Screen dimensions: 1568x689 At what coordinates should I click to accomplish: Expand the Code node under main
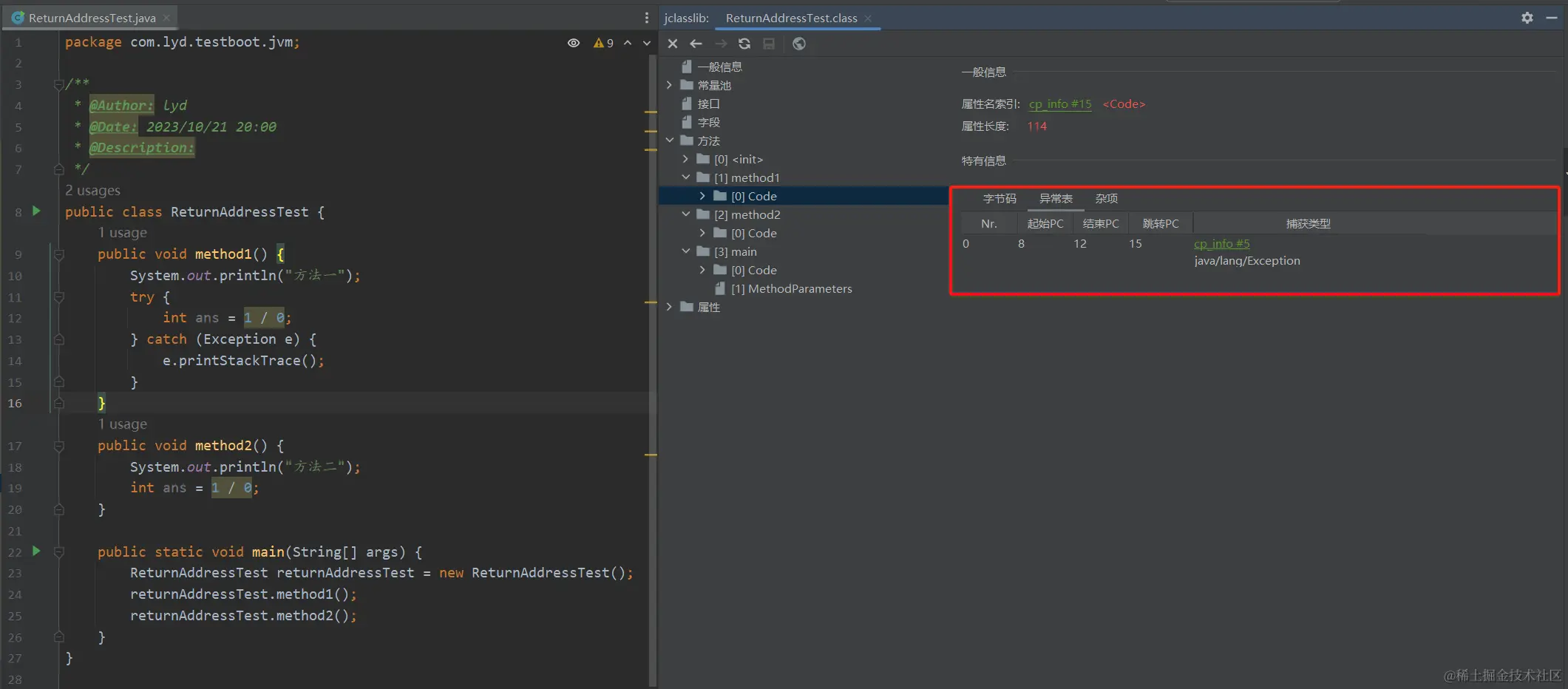coord(702,270)
